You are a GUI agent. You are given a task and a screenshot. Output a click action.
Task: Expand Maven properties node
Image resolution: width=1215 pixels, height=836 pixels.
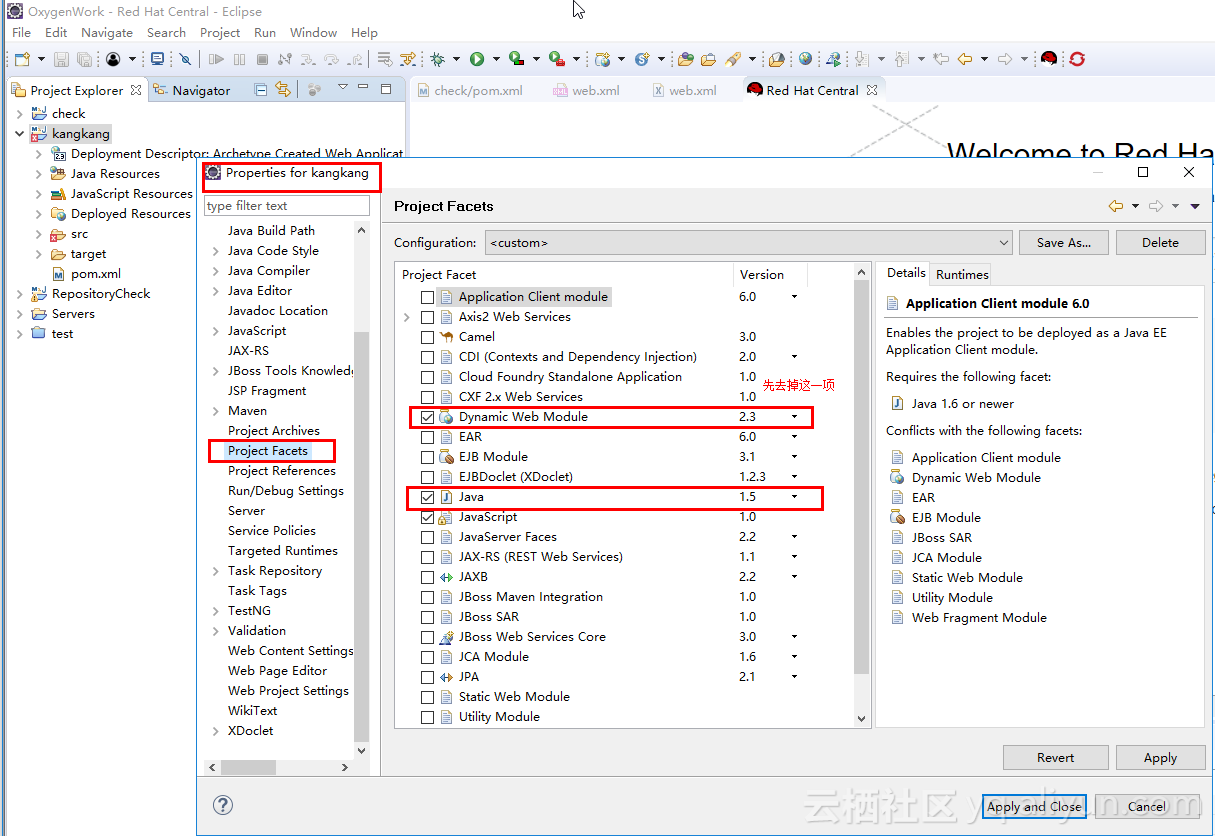pyautogui.click(x=215, y=411)
